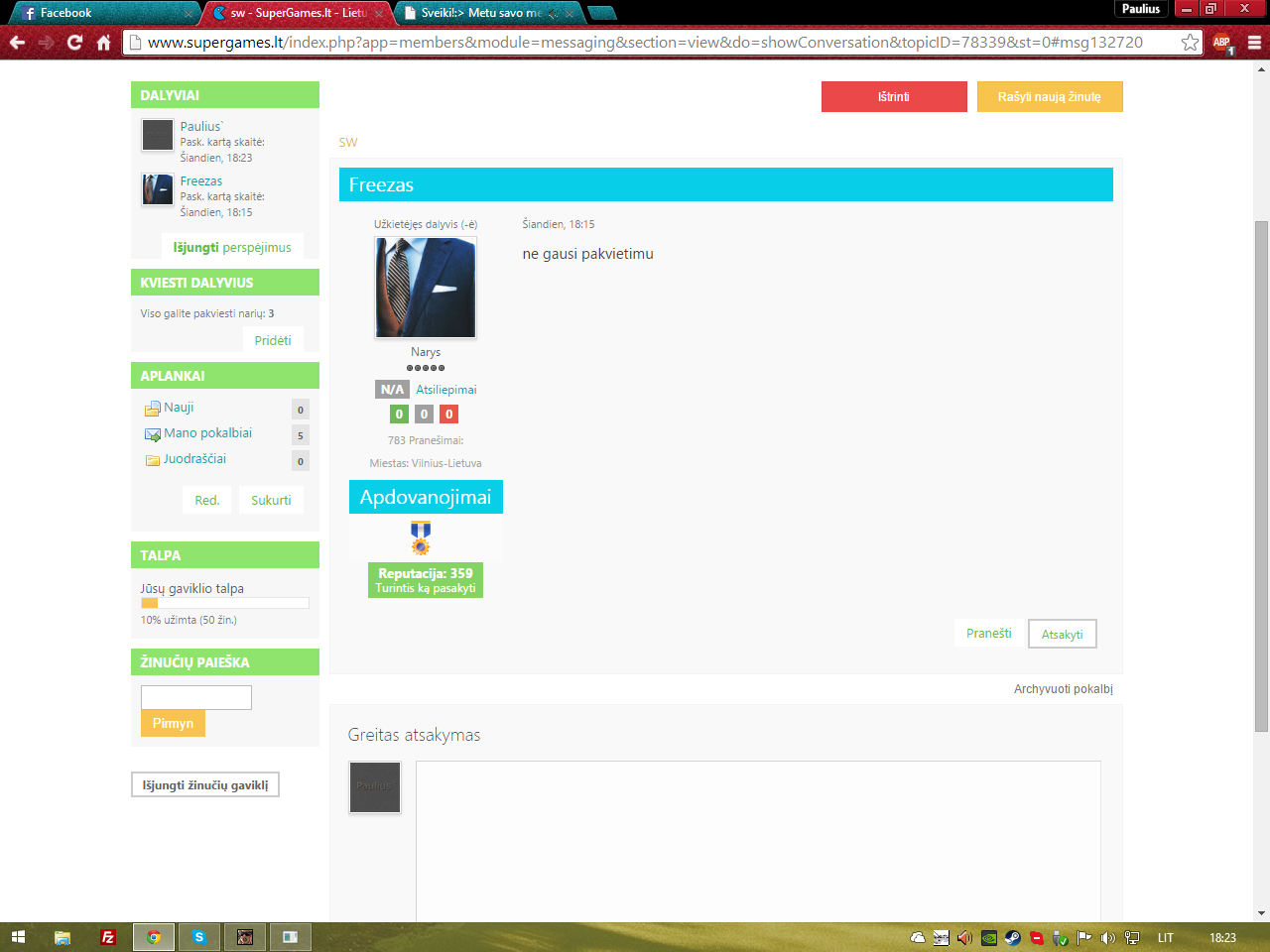Reload the page with refresh icon
Viewport: 1270px width, 952px height.
(74, 43)
